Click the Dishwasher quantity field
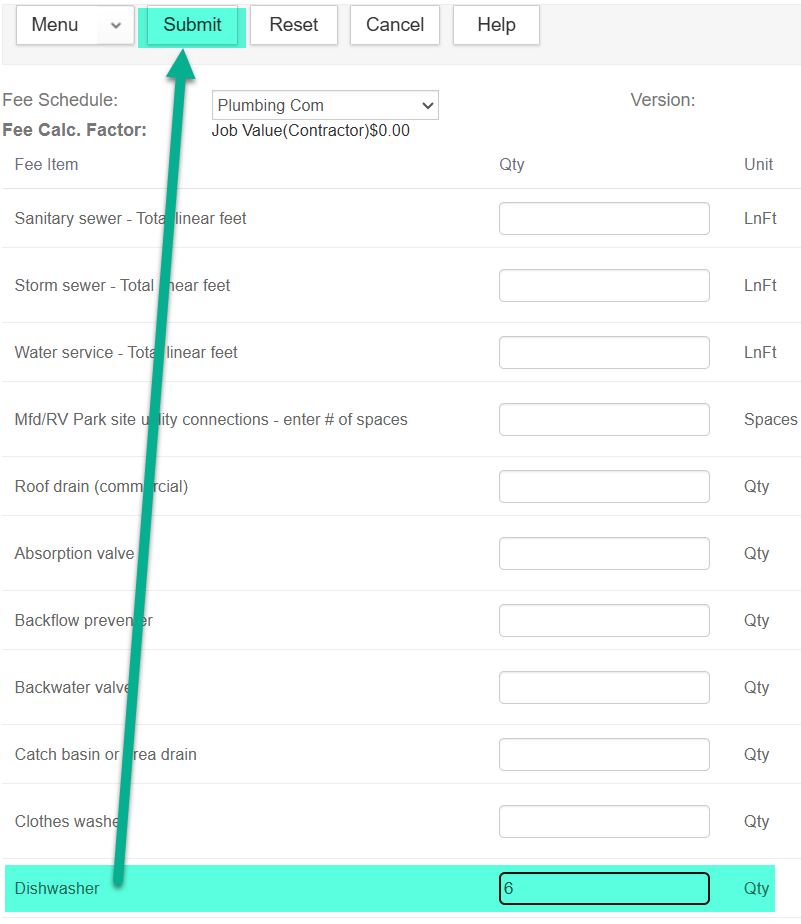Image resolution: width=801 pixels, height=924 pixels. click(604, 888)
